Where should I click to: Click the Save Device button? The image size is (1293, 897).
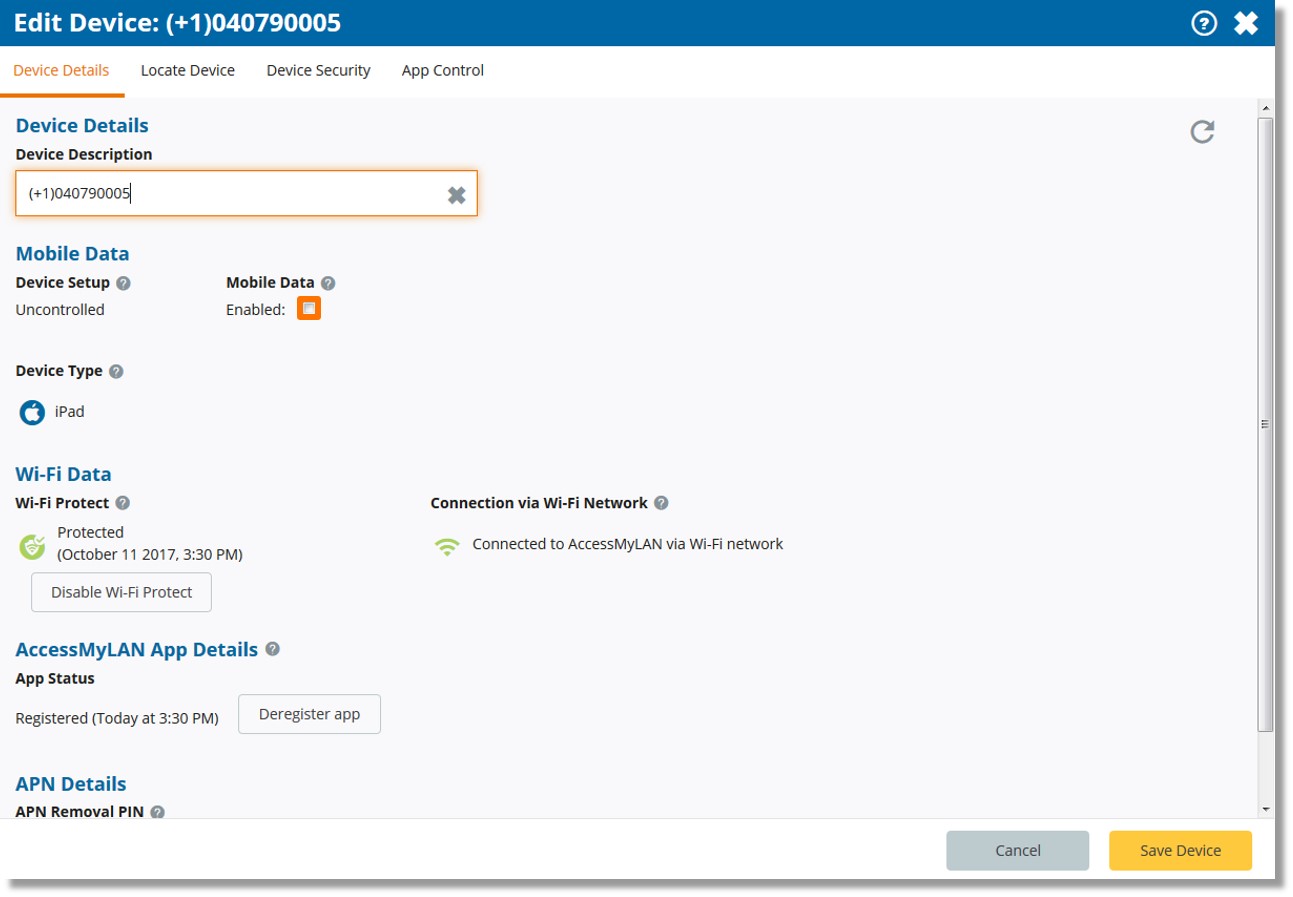pyautogui.click(x=1180, y=850)
